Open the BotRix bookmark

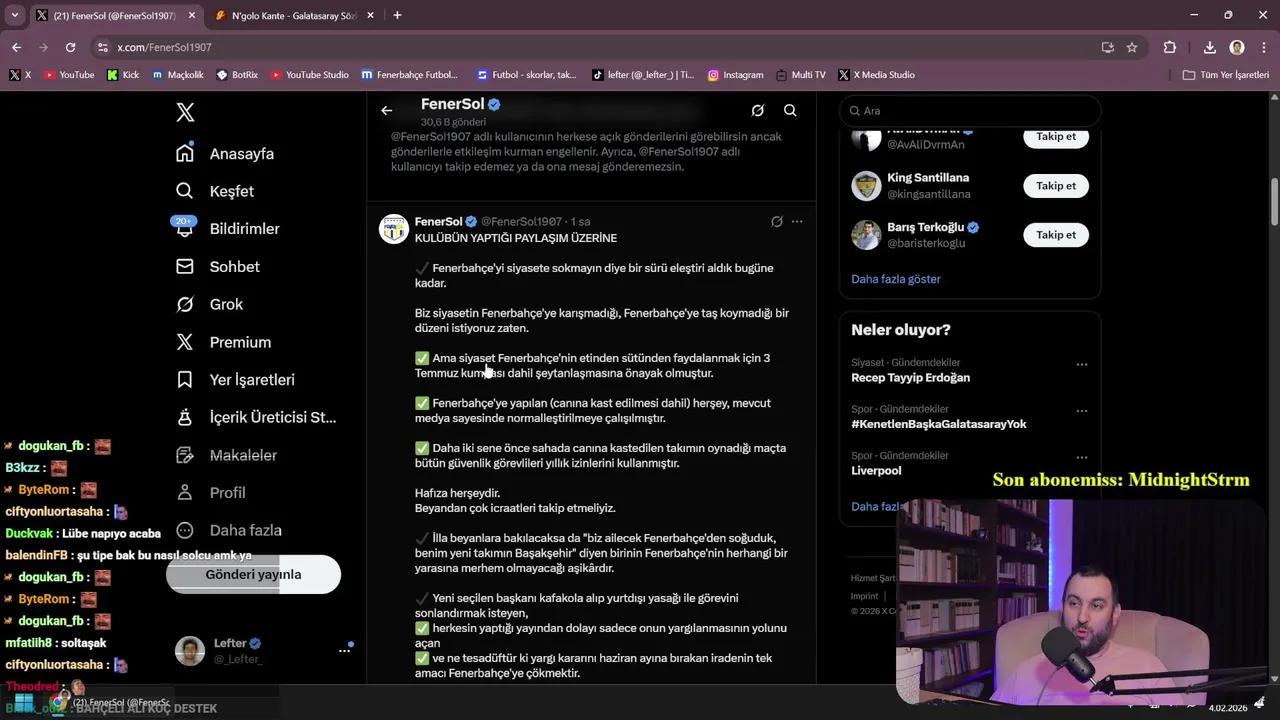coord(236,75)
